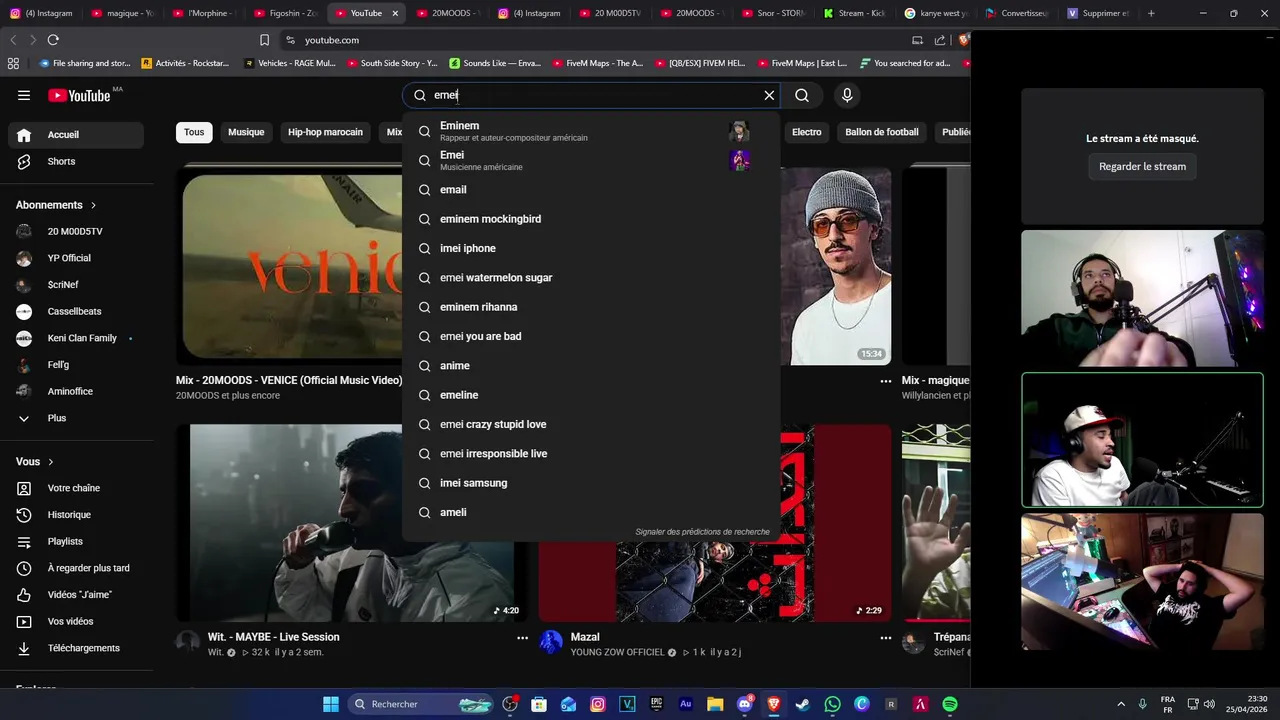Expand the Abonnements section chevron
The image size is (1280, 720).
94,205
